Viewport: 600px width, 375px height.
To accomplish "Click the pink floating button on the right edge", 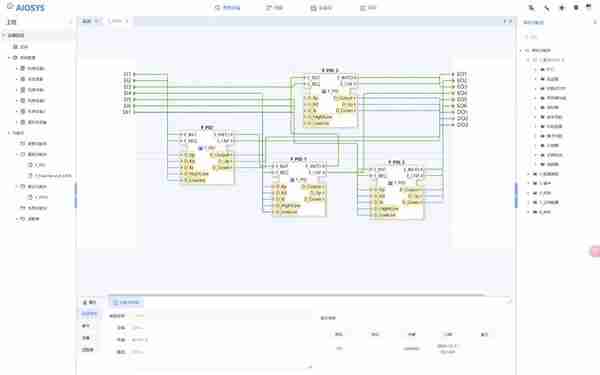I will click(595, 251).
